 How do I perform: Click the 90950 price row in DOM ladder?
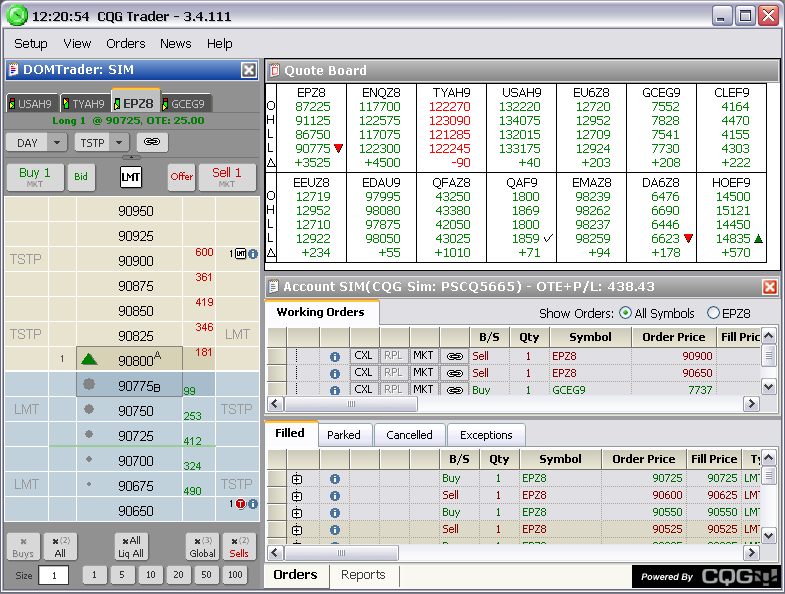[132, 210]
